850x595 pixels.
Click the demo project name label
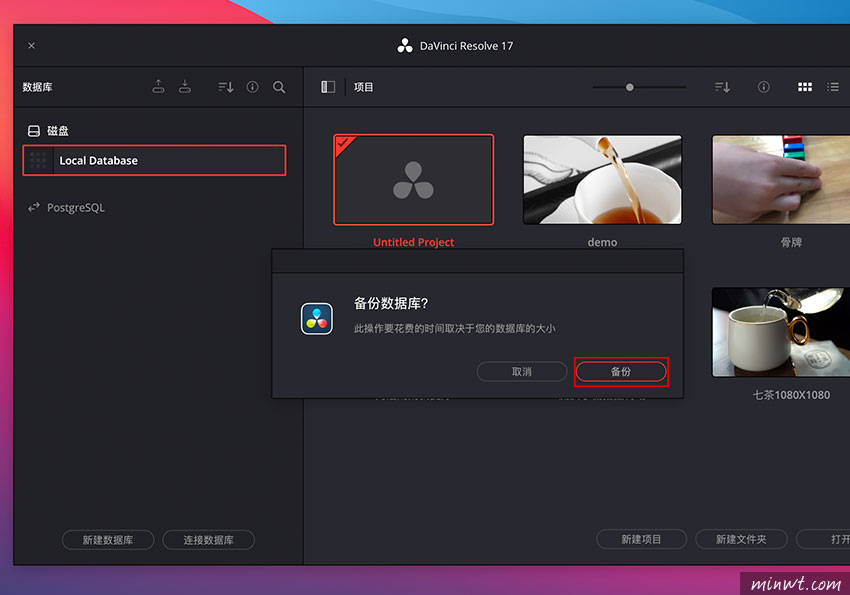[x=602, y=242]
